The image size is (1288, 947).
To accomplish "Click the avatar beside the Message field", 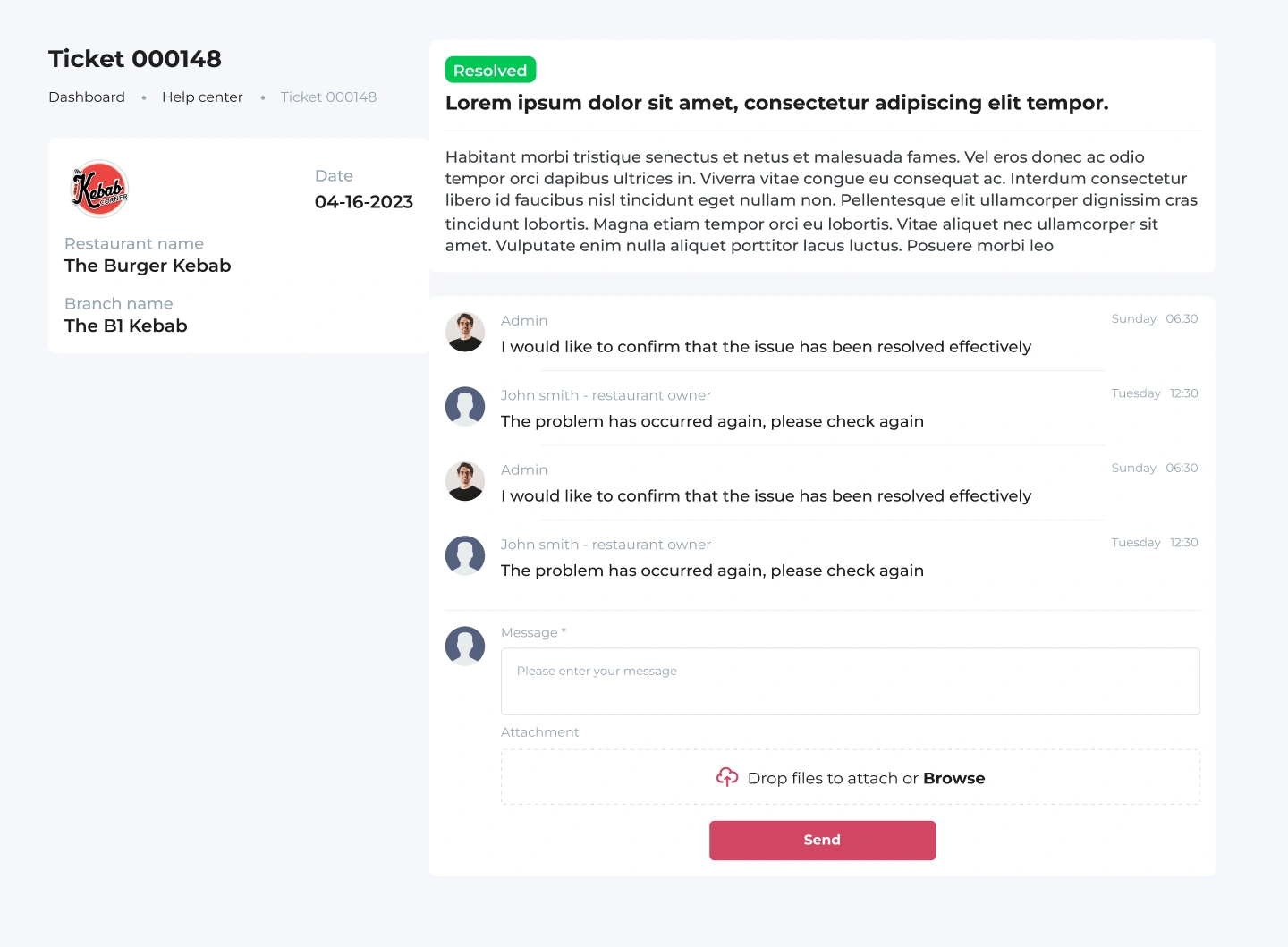I will coord(465,646).
